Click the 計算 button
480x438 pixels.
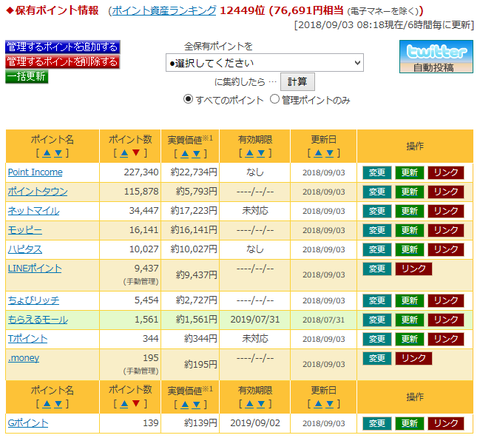point(297,82)
